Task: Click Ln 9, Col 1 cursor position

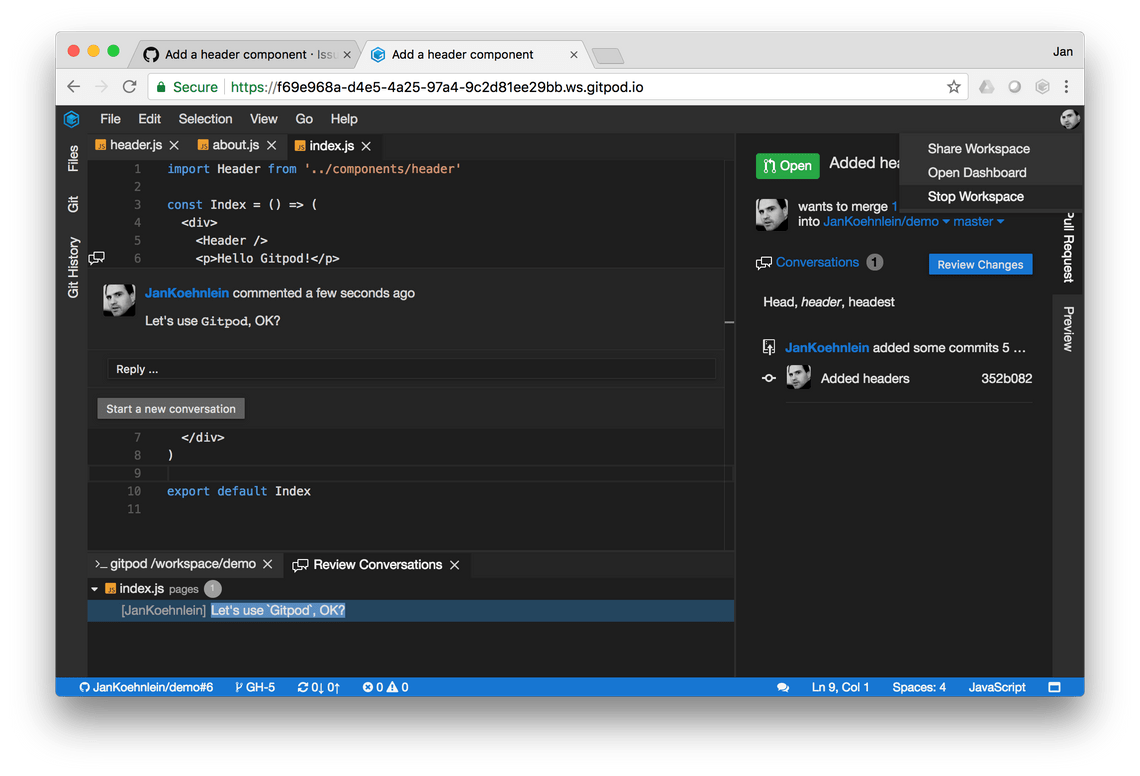Action: (840, 687)
